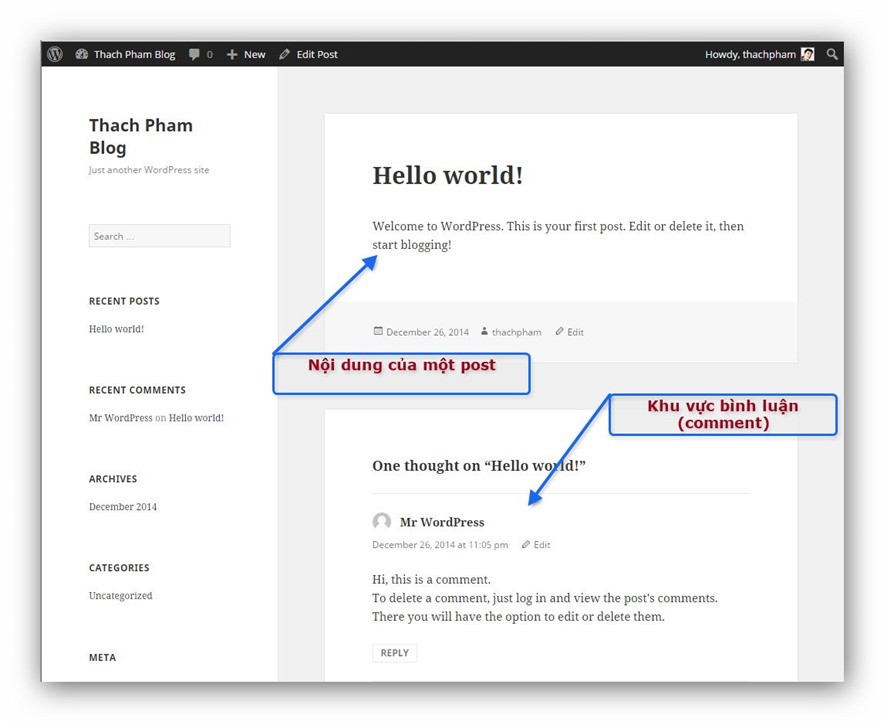
Task: Click the Mr WordPress comment author name
Action: pos(442,522)
